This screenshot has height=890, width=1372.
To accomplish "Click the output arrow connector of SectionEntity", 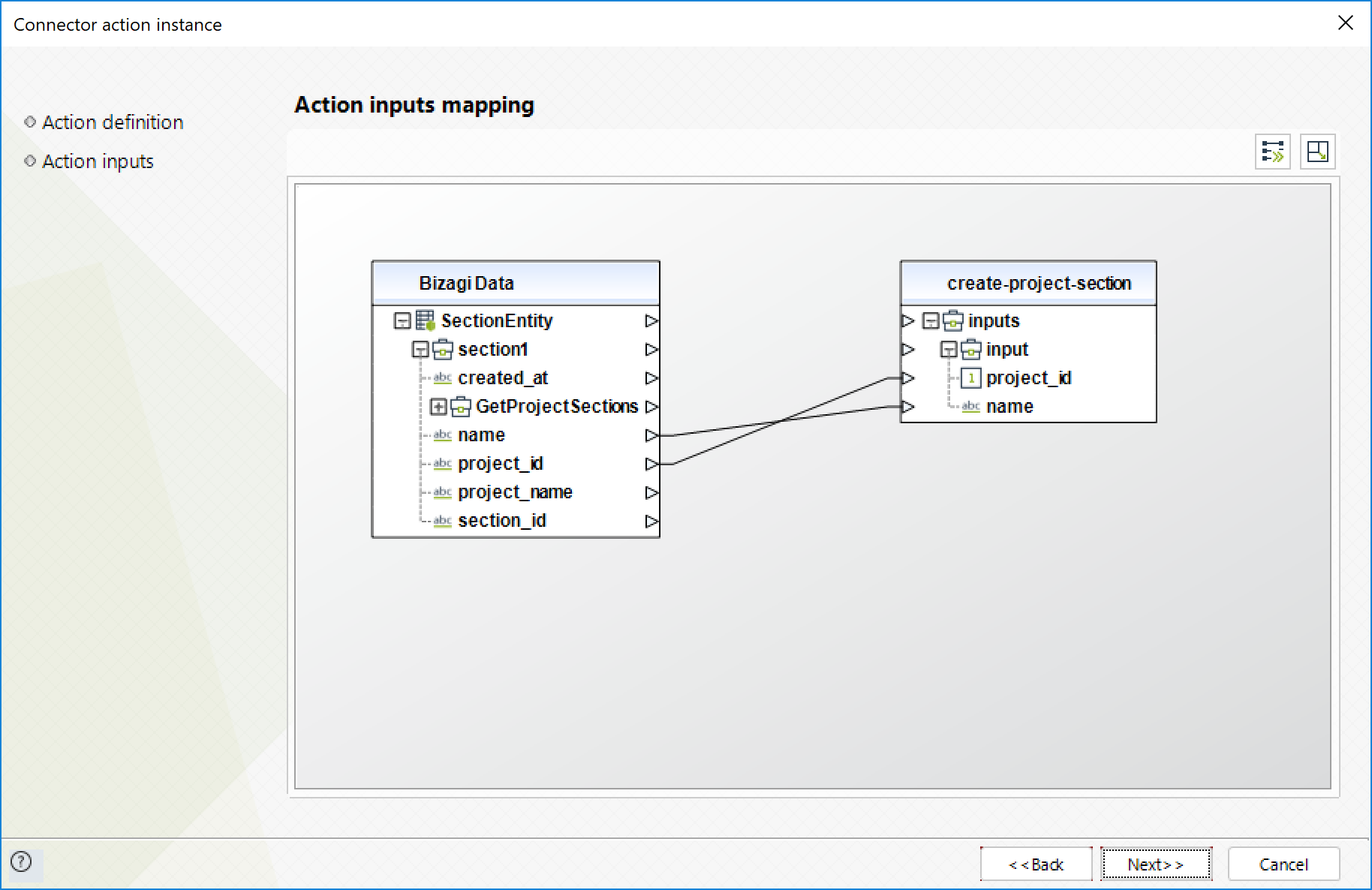I will coord(651,320).
